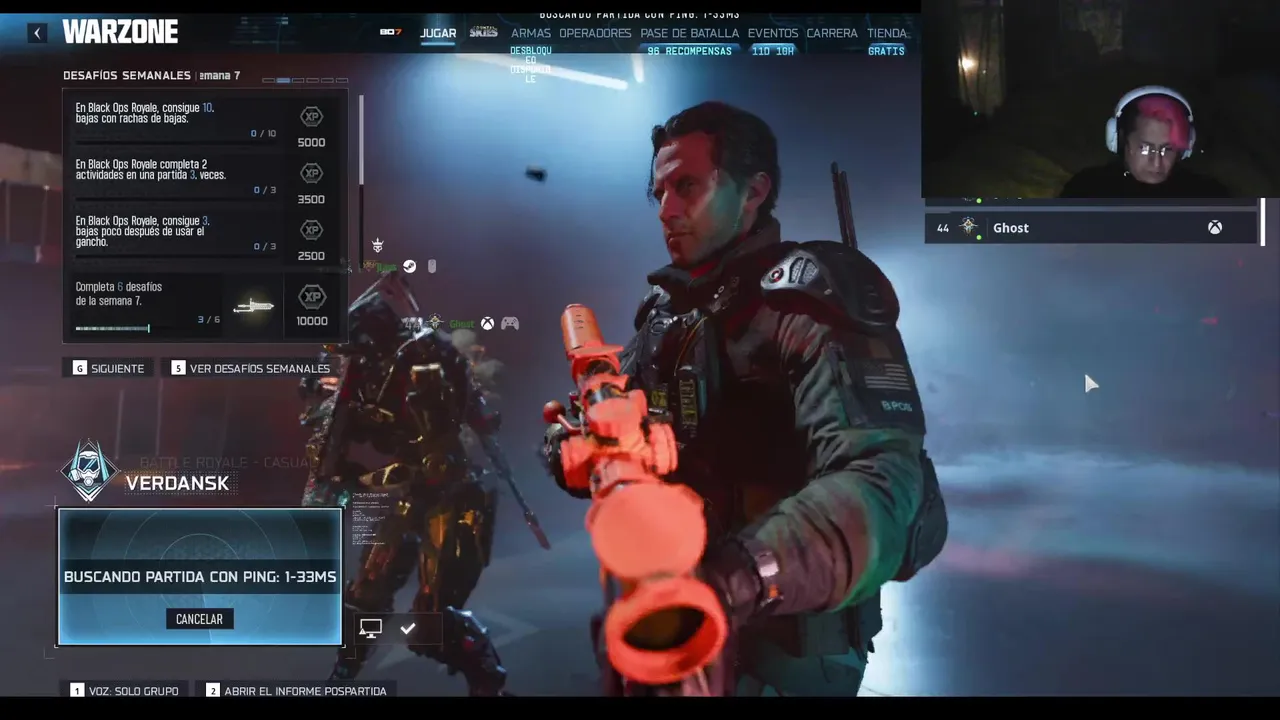
Task: Click the DESAFÍOS SEMANALES header
Action: point(127,75)
